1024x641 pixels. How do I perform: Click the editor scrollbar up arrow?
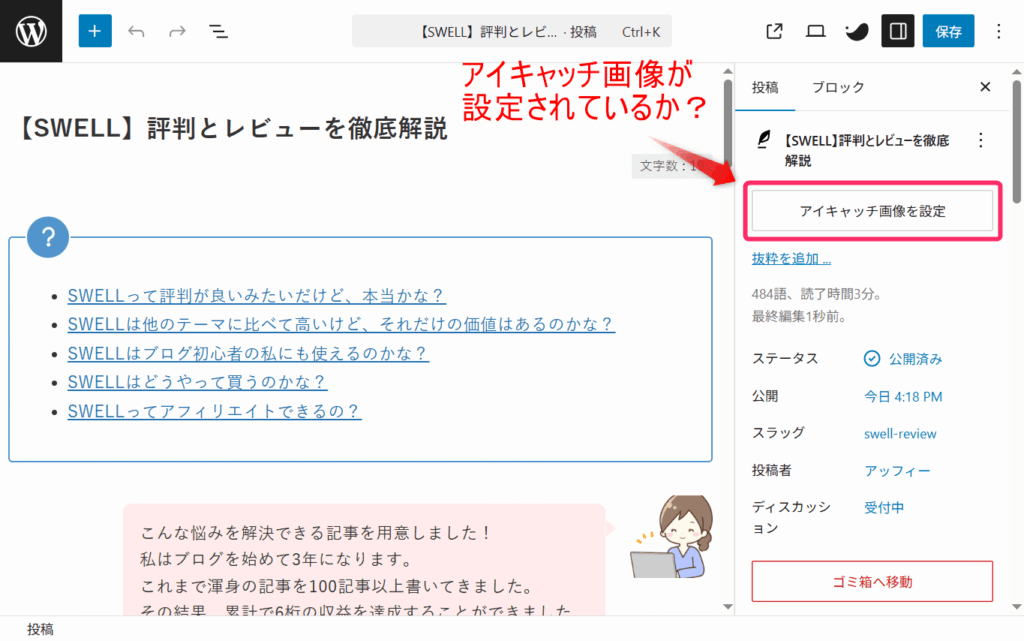pyautogui.click(x=728, y=70)
